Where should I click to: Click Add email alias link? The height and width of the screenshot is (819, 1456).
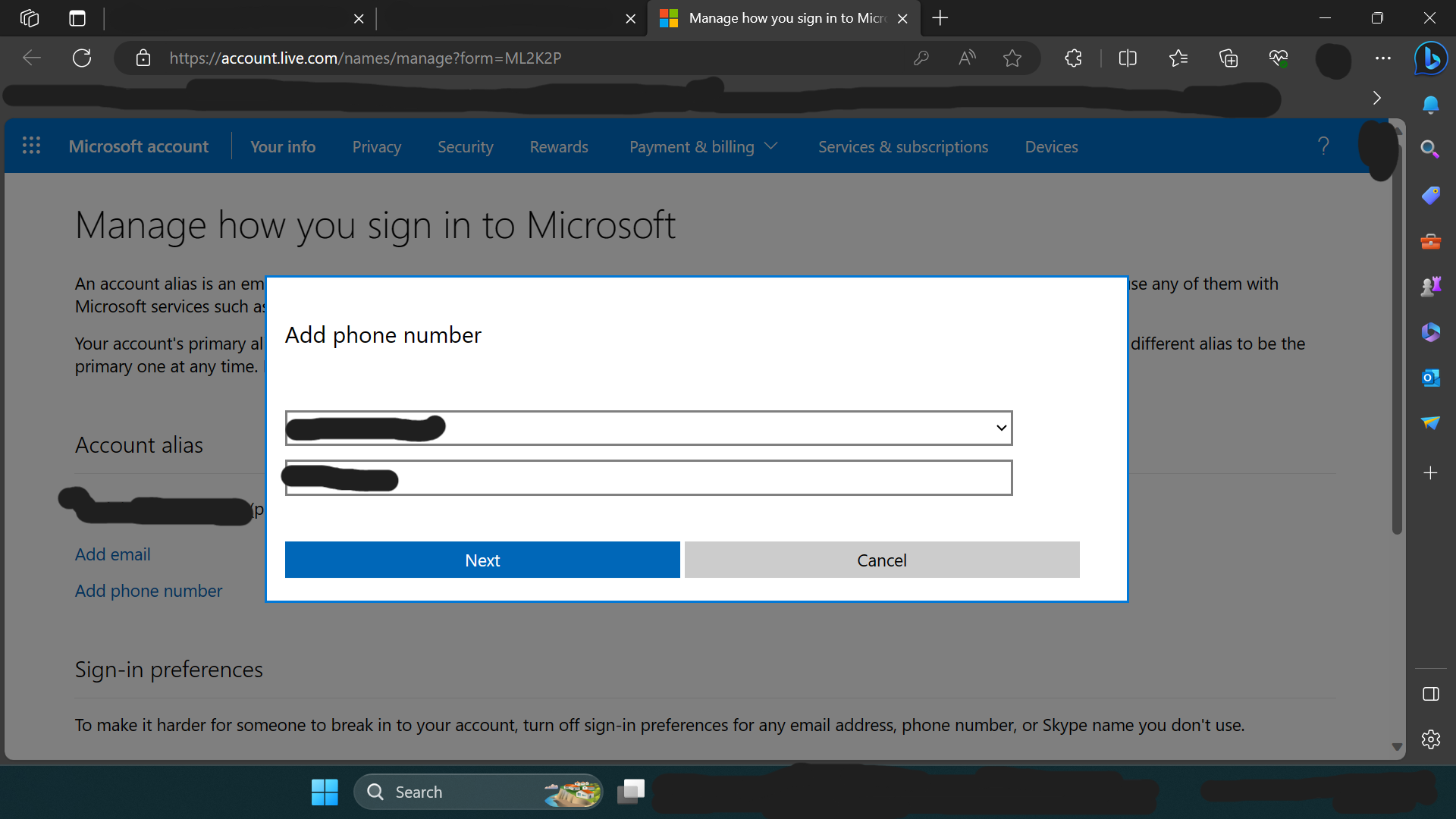[x=113, y=553]
